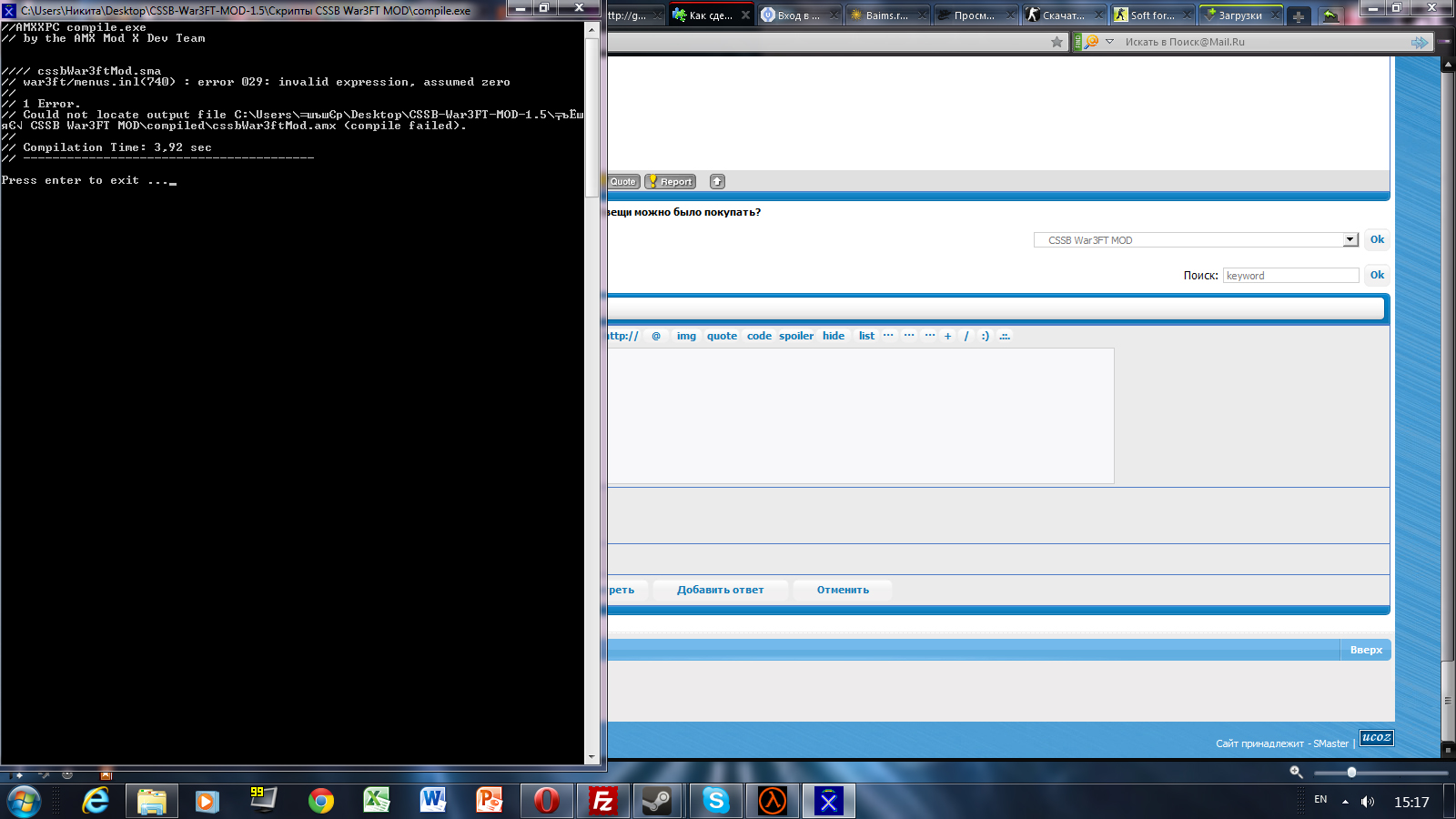Expand the CSSB War3FT MOD forum dropdown
This screenshot has width=1456, height=819.
pyautogui.click(x=1350, y=240)
